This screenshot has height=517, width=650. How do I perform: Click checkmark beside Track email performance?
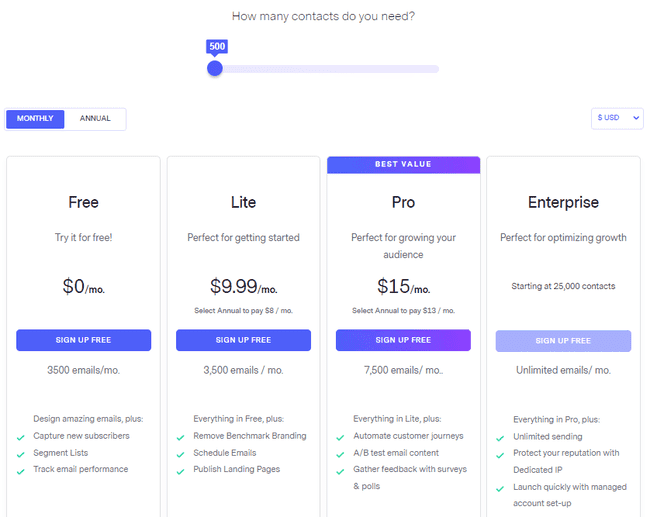[21, 469]
